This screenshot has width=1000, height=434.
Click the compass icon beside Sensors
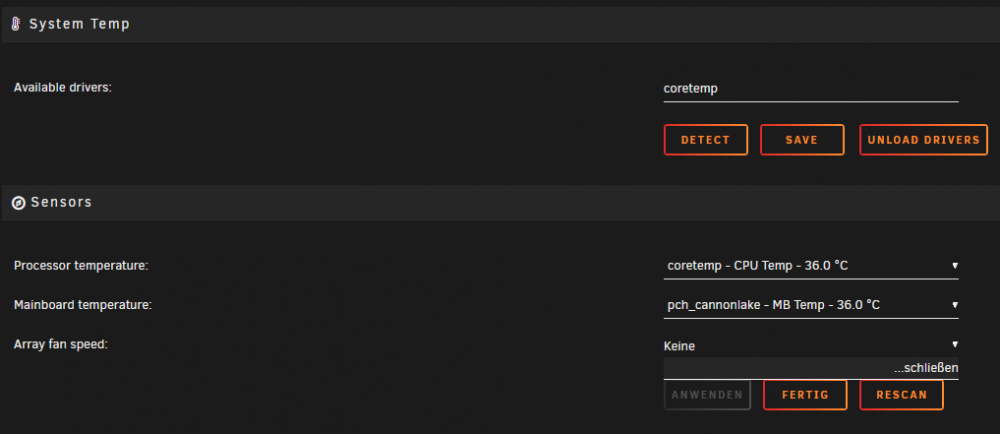18,203
